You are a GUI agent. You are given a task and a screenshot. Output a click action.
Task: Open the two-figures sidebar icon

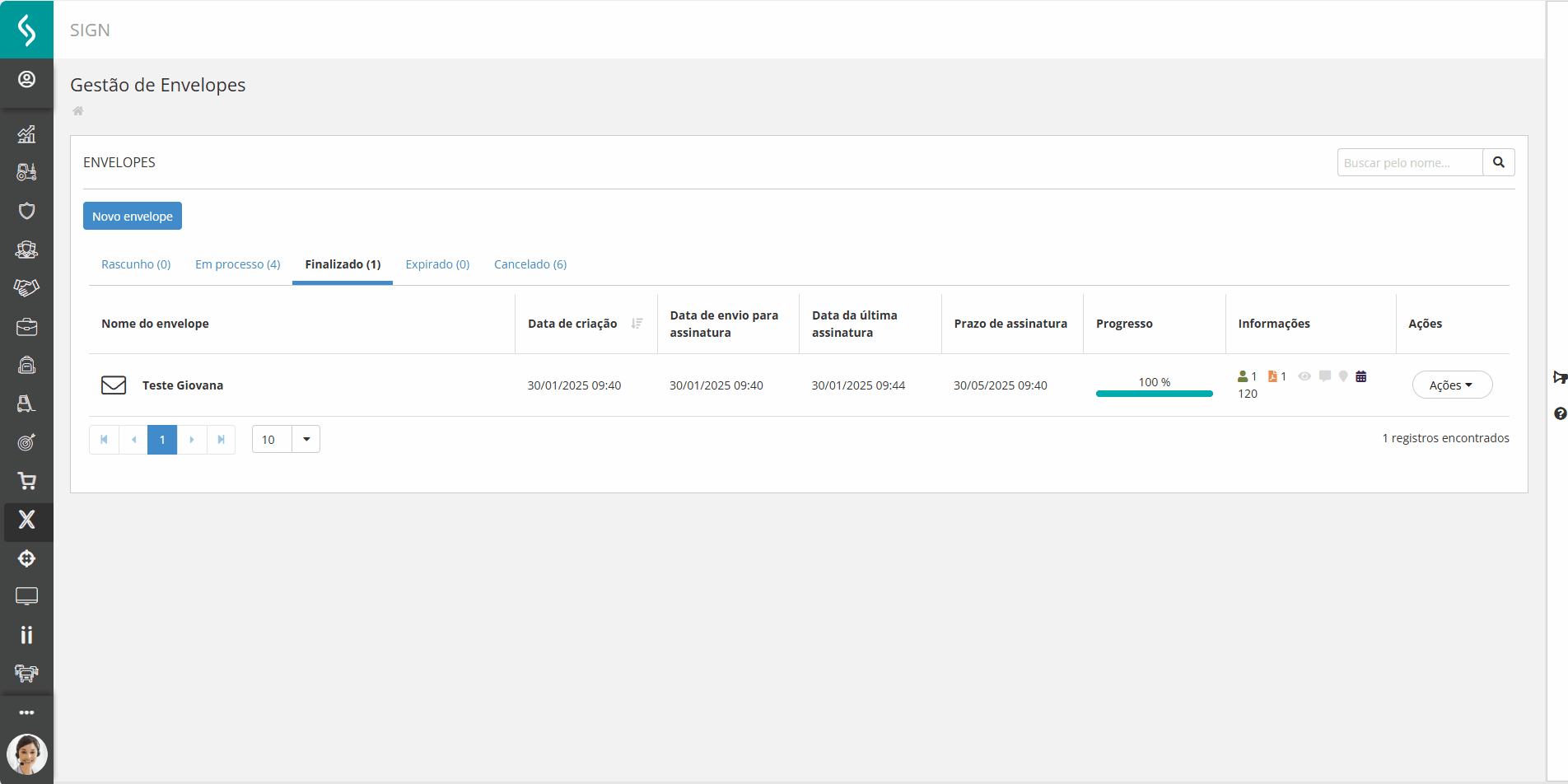pyautogui.click(x=26, y=635)
